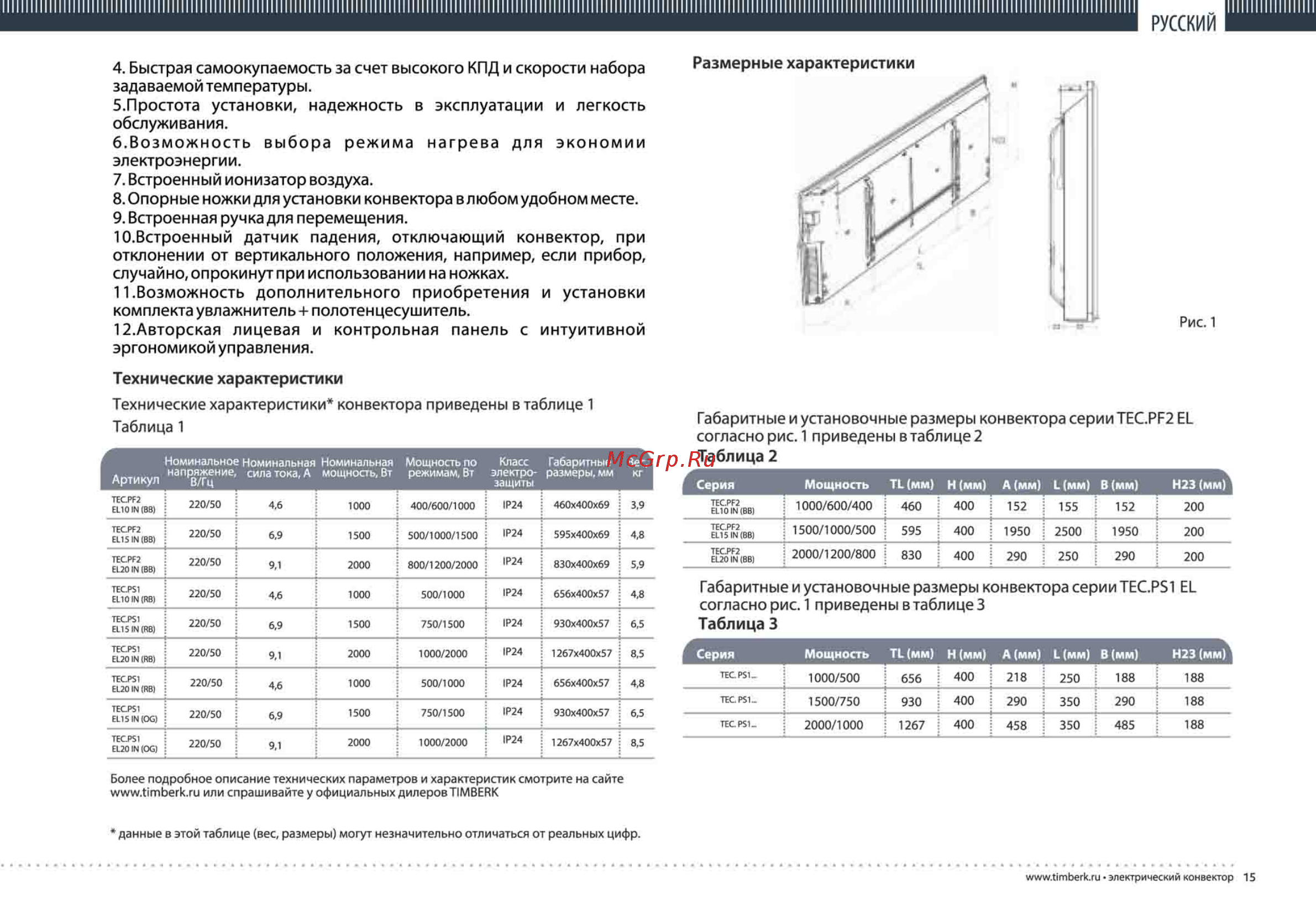1316x917 pixels.
Task: Click the '595x400x69' dimensions cell
Action: point(581,534)
